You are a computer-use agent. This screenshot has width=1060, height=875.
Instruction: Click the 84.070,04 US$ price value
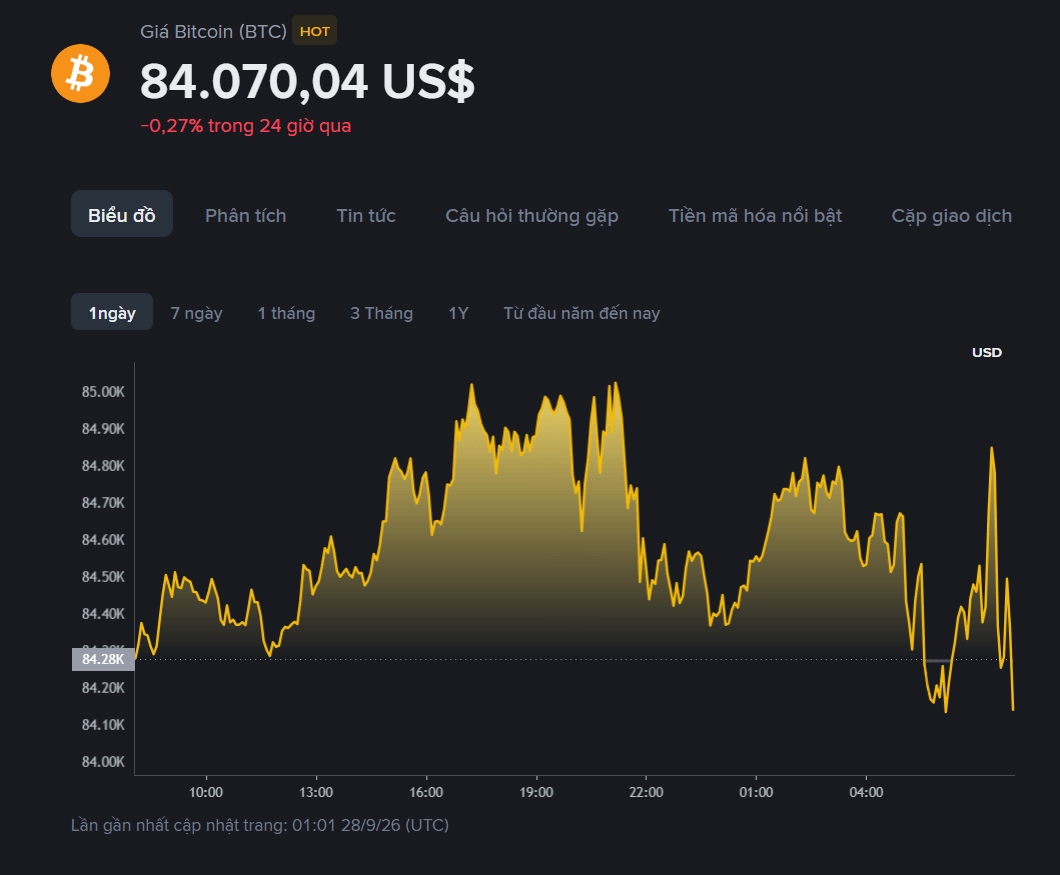[307, 82]
